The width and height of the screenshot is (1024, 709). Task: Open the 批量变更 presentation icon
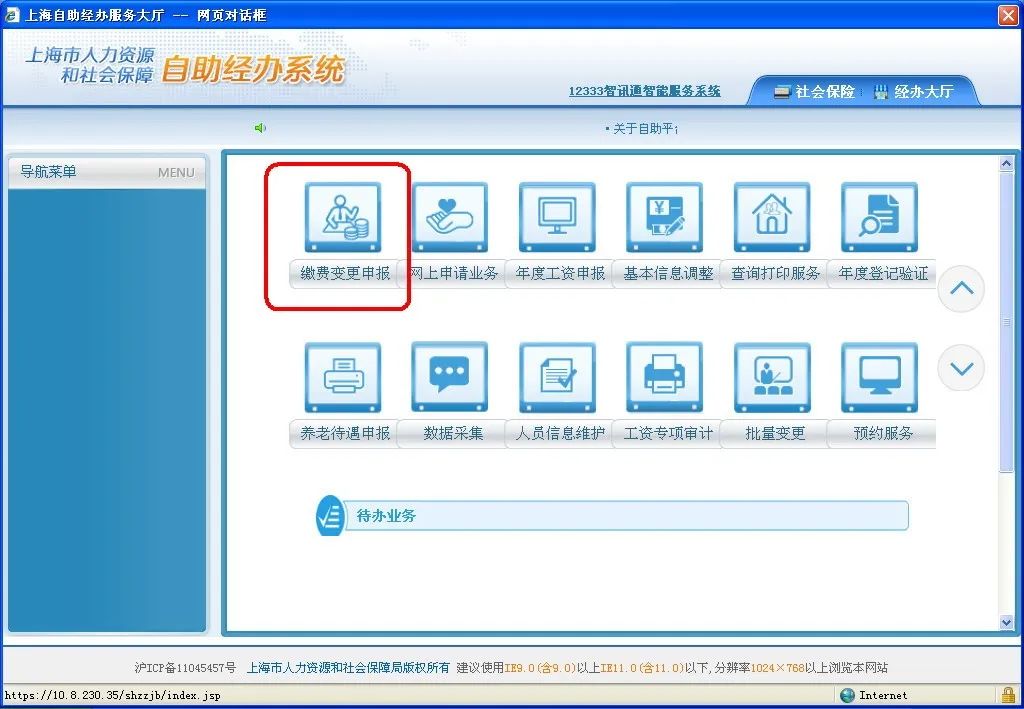pos(772,378)
